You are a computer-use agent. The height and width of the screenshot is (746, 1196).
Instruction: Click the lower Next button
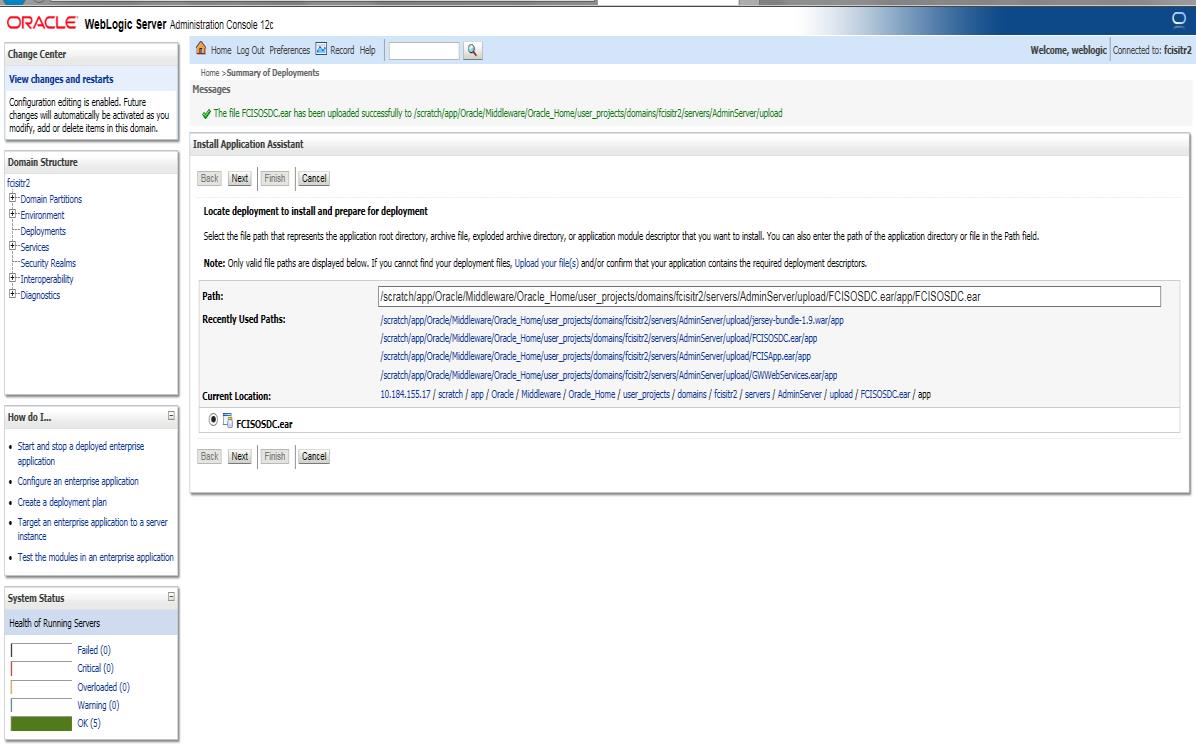(x=240, y=457)
